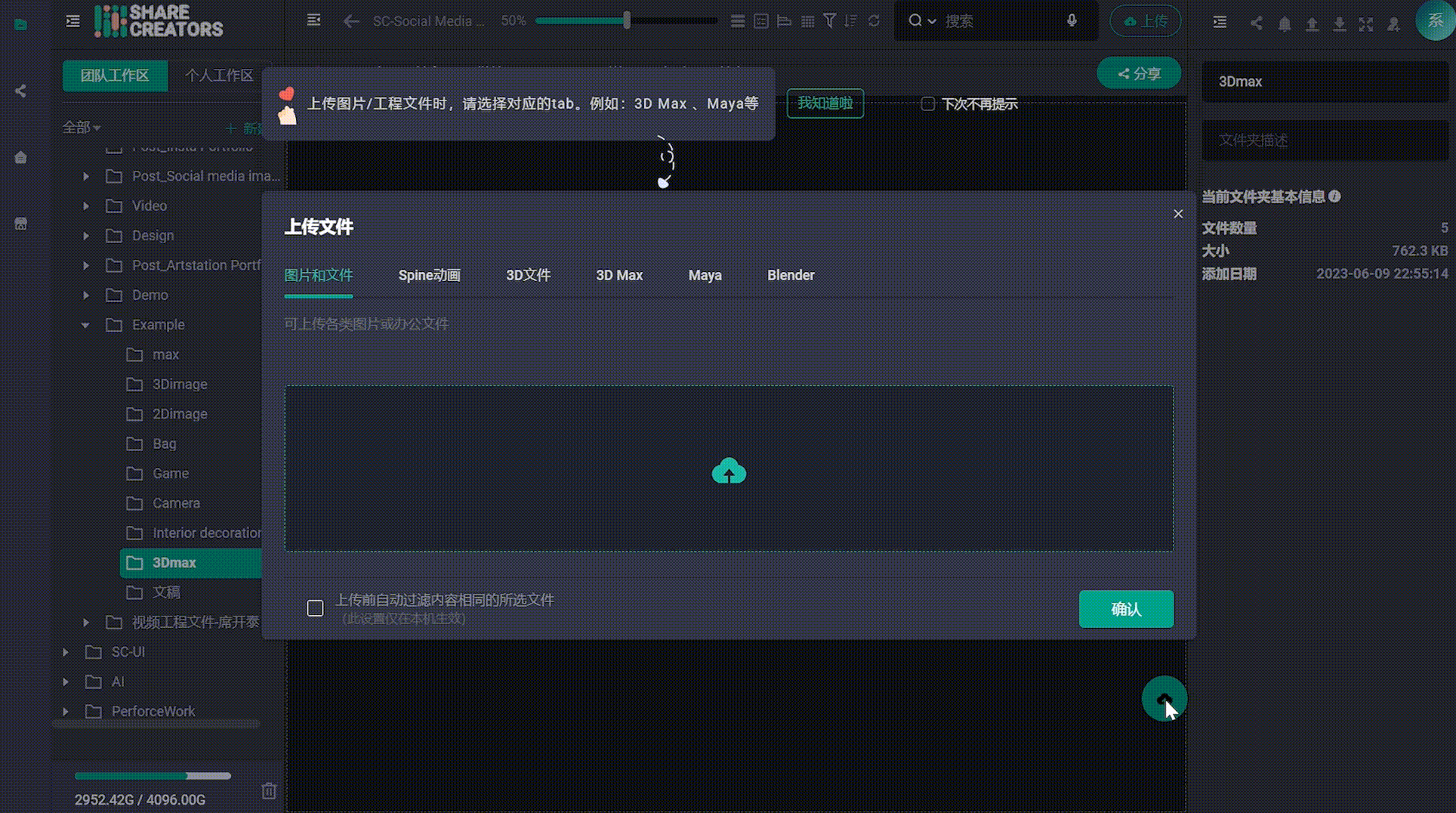Toggle the right info panel icon
Viewport: 1456px width, 813px height.
[1220, 23]
